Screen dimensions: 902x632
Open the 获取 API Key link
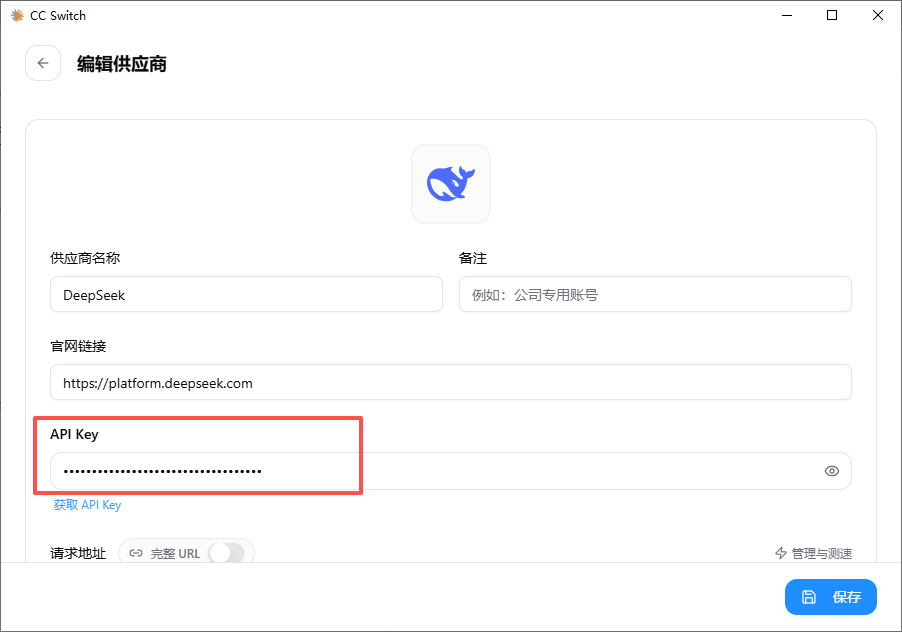pos(87,505)
